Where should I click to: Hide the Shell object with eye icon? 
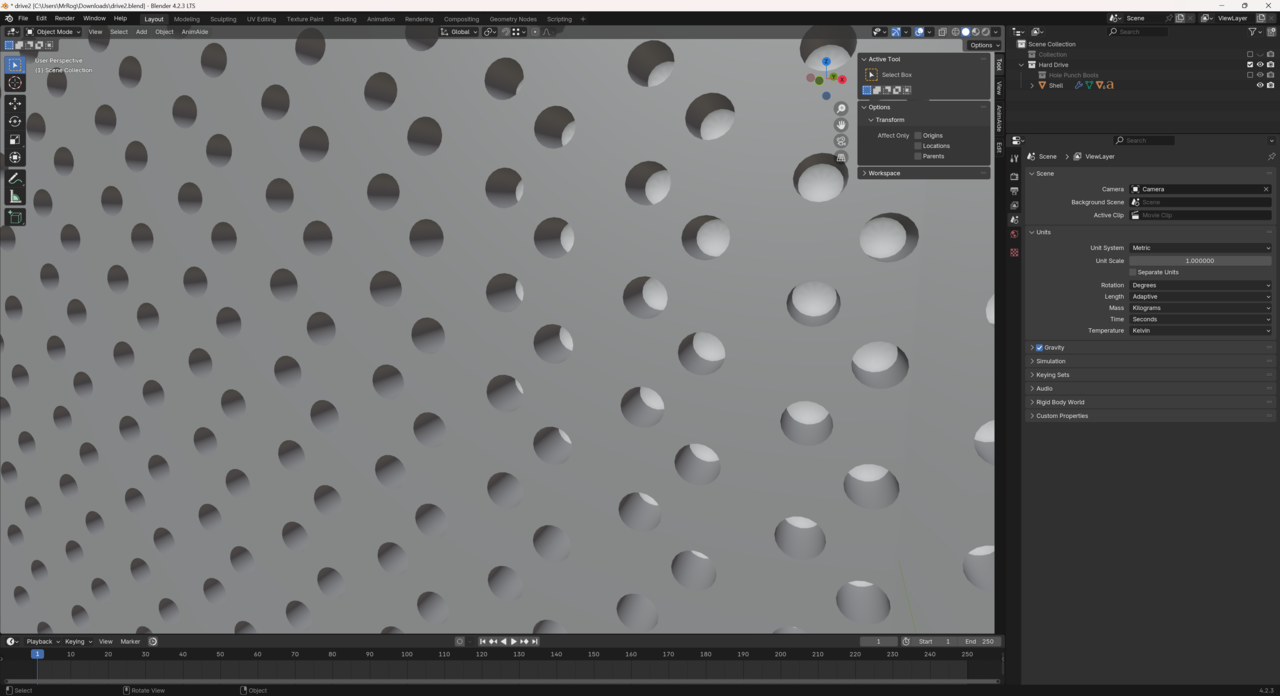1260,85
